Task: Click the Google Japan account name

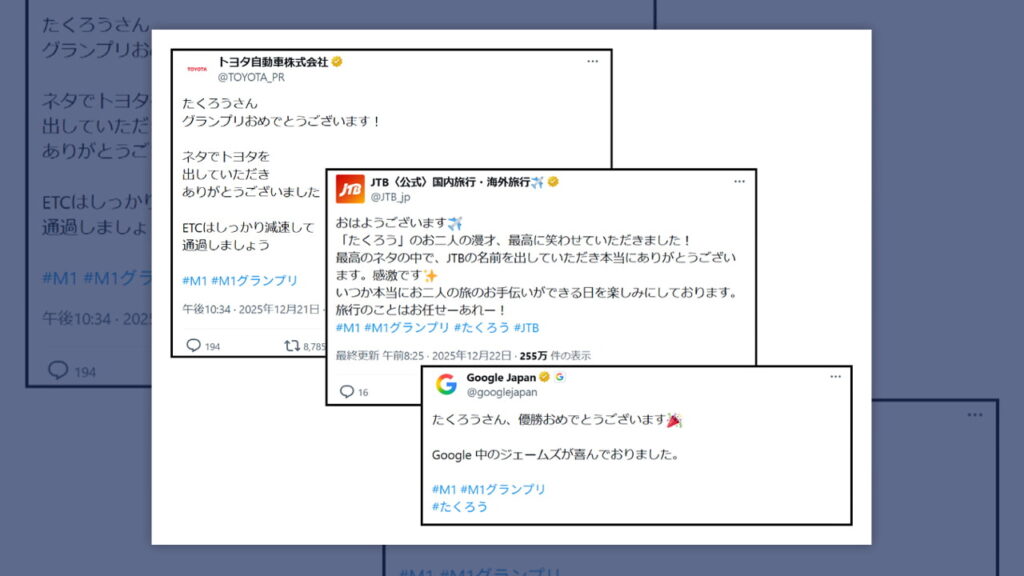Action: click(501, 377)
